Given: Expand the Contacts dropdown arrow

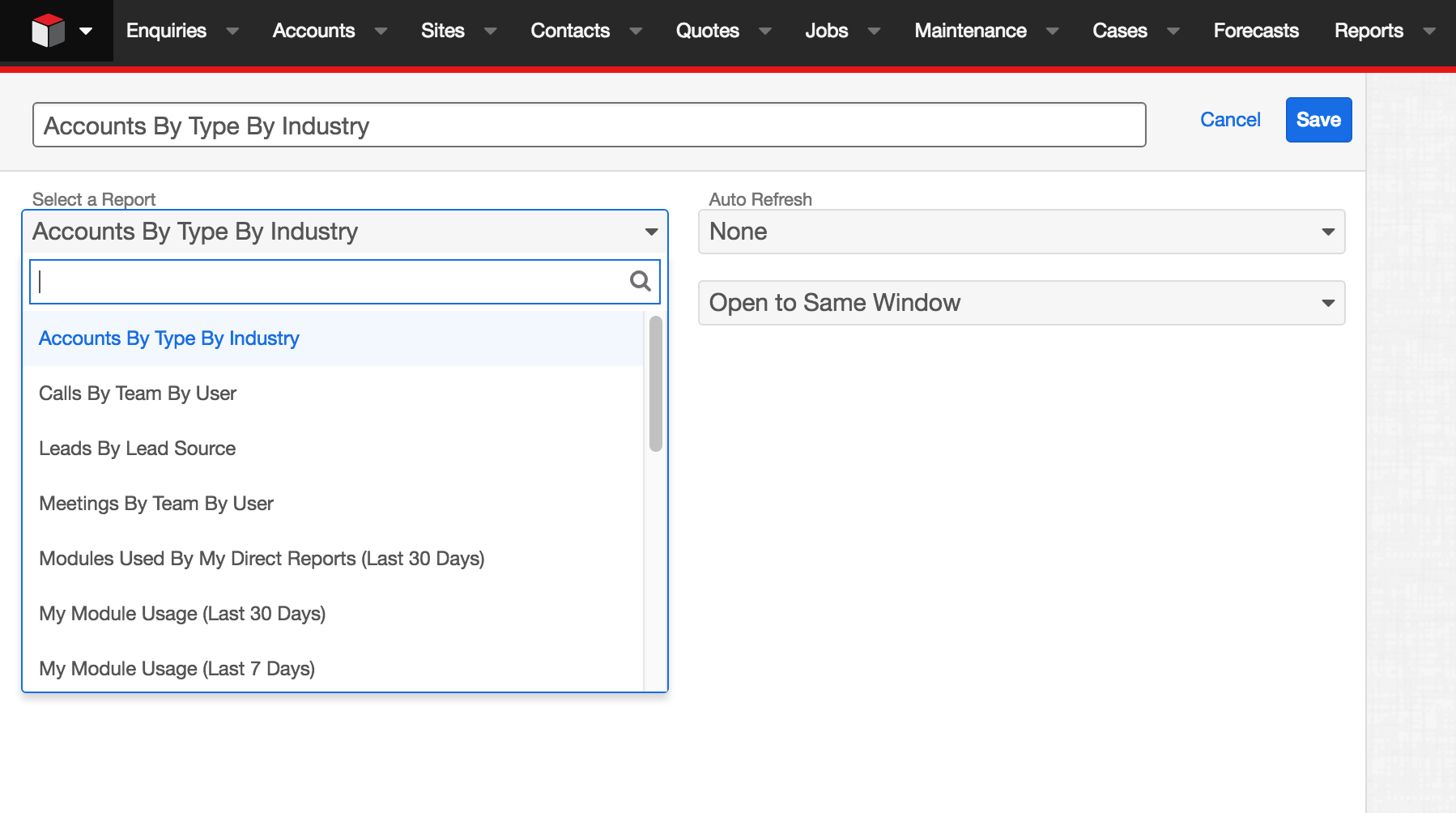Looking at the screenshot, I should coord(636,32).
